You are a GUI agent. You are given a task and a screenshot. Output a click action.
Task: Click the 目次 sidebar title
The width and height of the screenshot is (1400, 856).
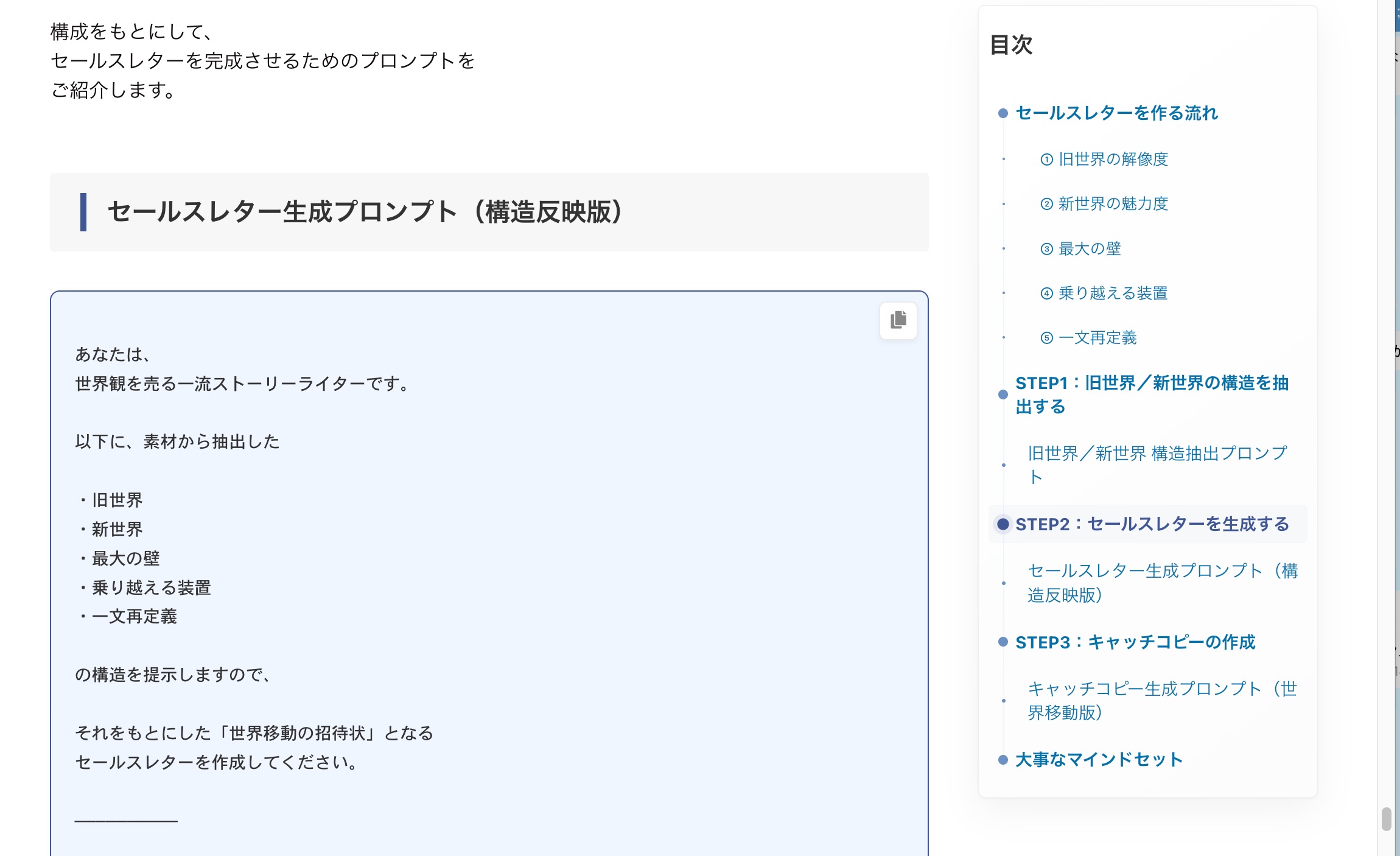point(1011,45)
